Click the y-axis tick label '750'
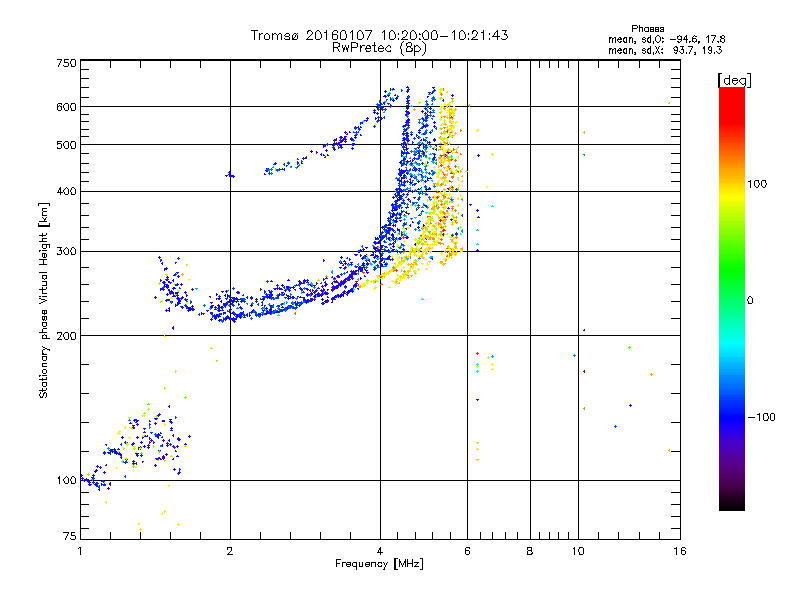 [66, 63]
